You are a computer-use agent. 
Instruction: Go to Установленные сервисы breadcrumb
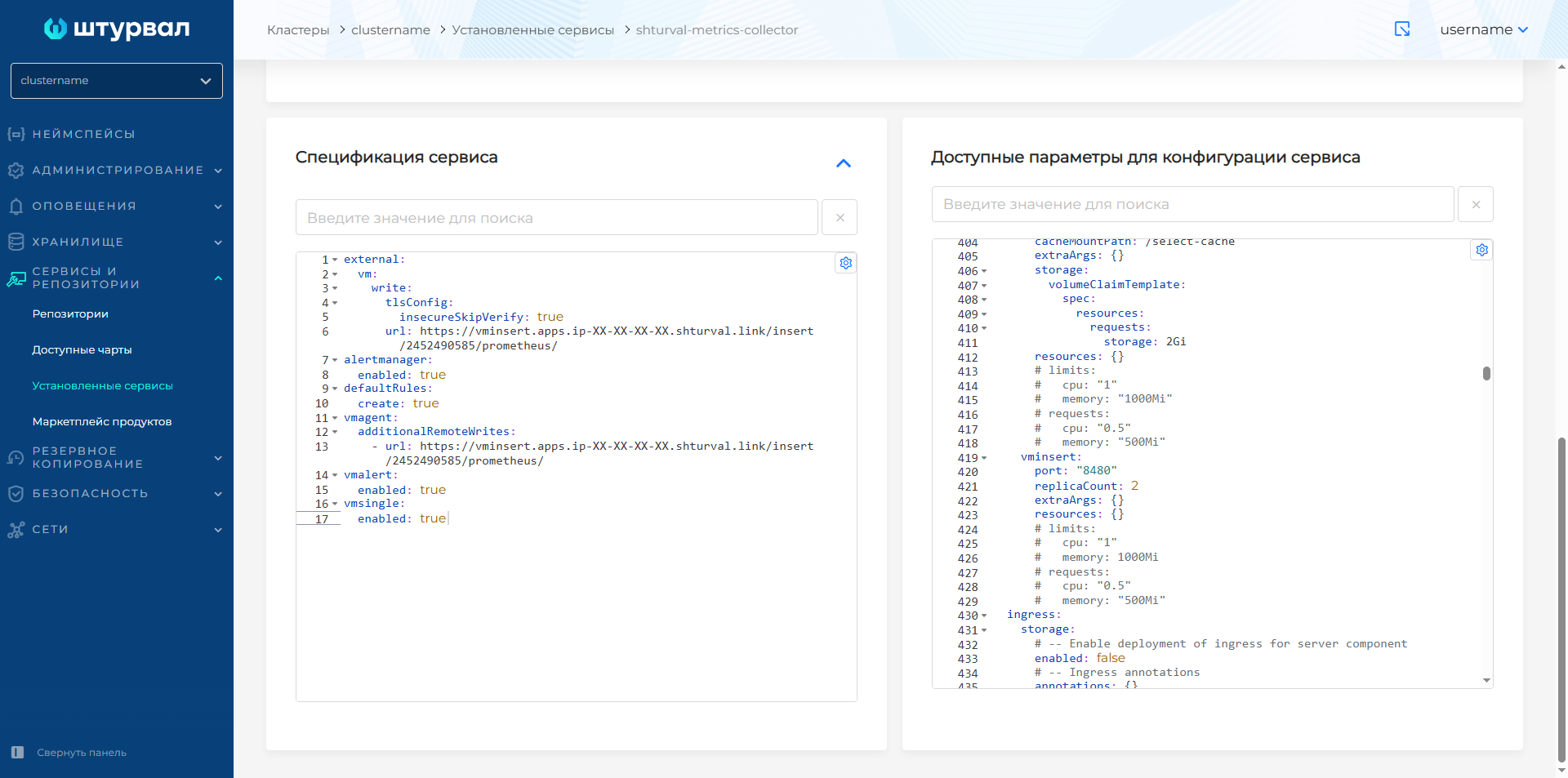tap(532, 30)
